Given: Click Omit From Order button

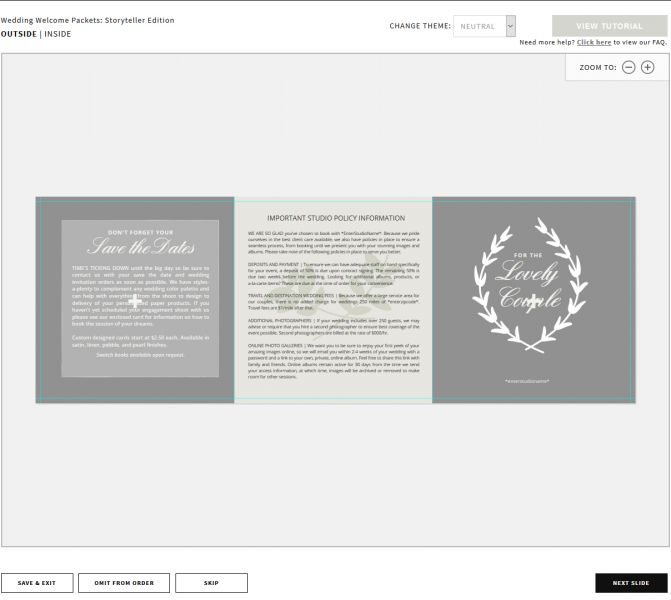Looking at the screenshot, I should [124, 583].
